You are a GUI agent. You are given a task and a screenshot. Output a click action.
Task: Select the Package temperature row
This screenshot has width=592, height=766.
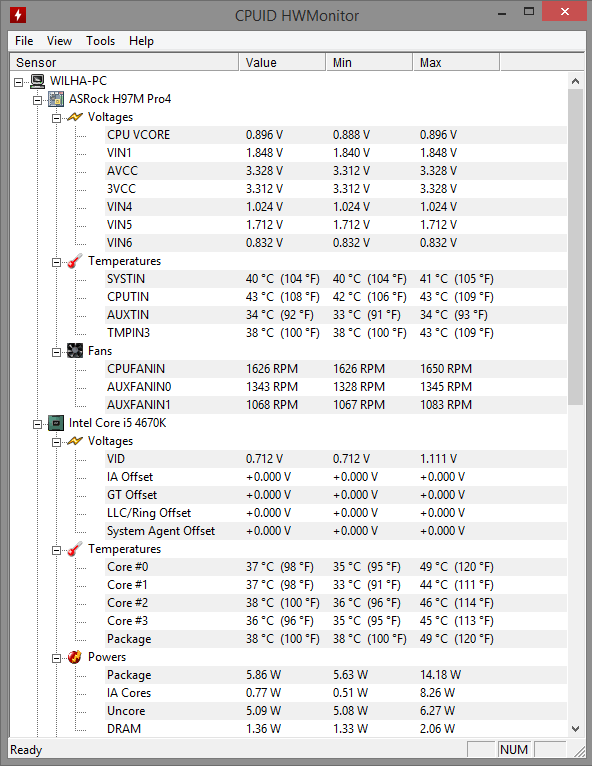click(x=336, y=639)
